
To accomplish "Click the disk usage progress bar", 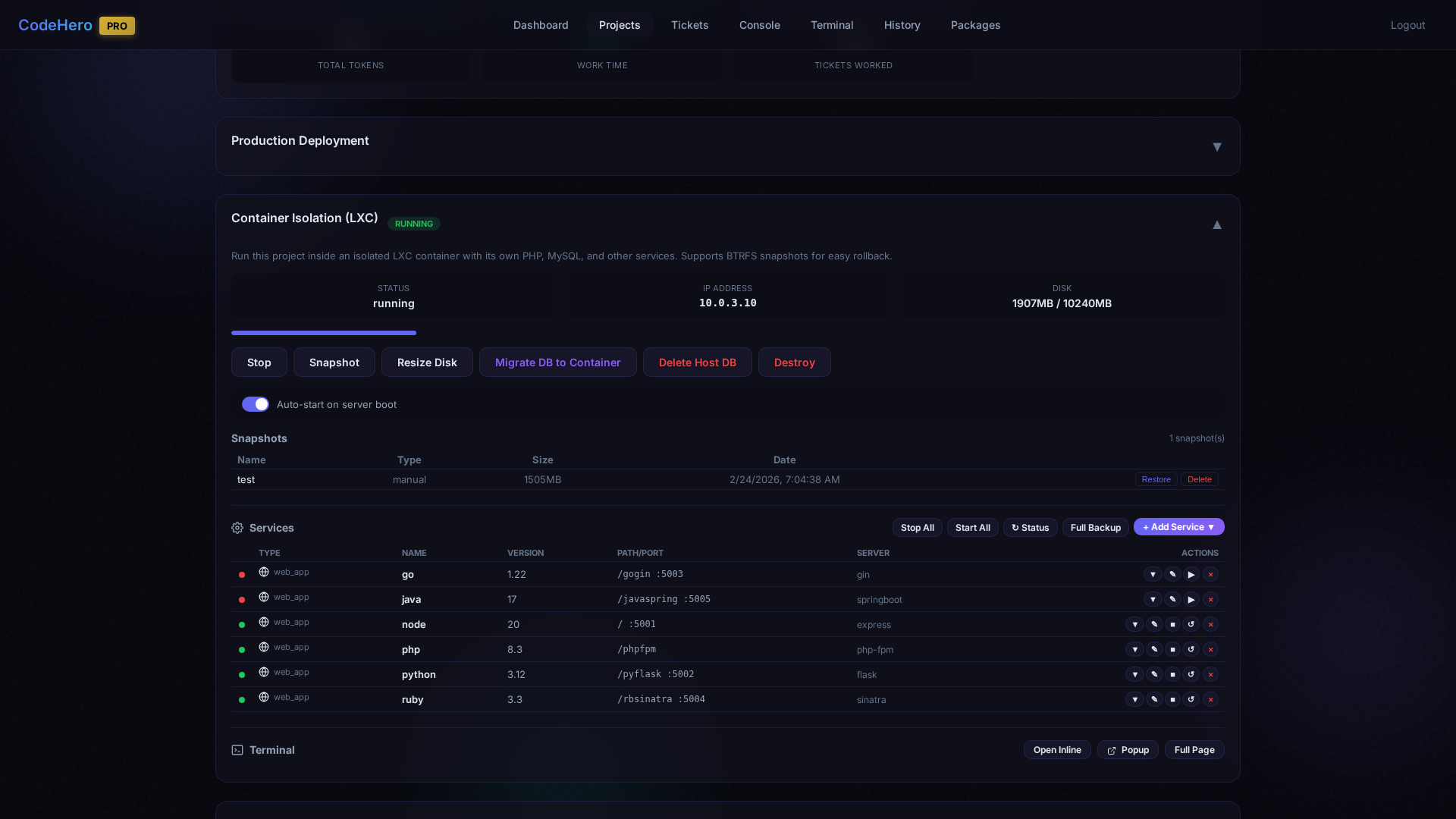I will pyautogui.click(x=324, y=333).
